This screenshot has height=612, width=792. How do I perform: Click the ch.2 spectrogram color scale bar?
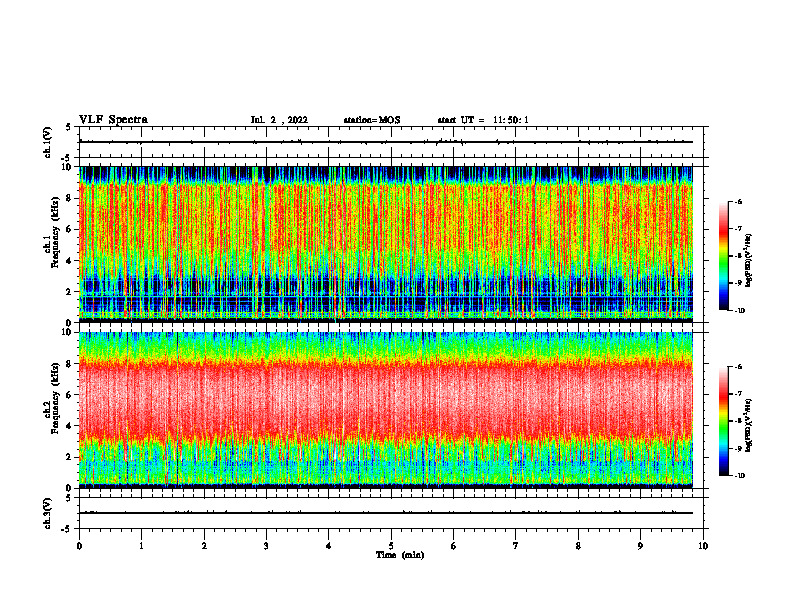[x=723, y=421]
